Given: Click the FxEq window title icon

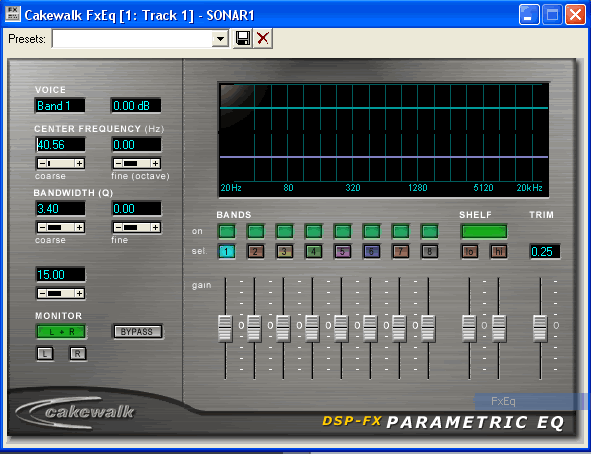Looking at the screenshot, I should point(12,14).
